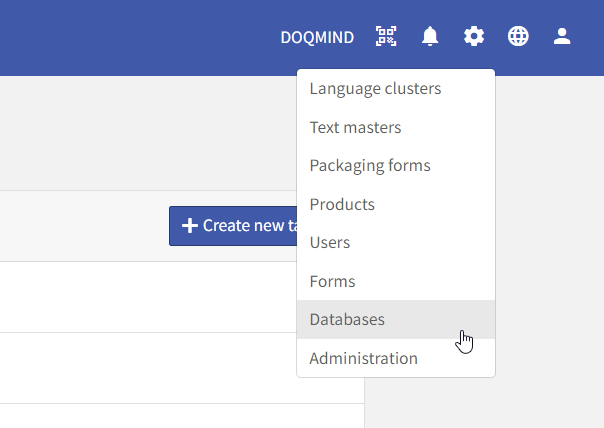Screen dimensions: 604x428
Task: Choose Packaging forms in the dropdown
Action: click(x=370, y=166)
